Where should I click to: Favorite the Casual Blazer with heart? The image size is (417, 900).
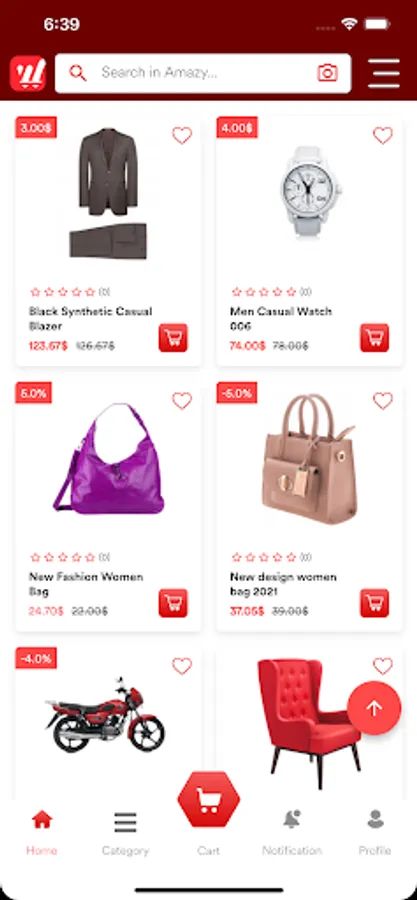click(182, 135)
